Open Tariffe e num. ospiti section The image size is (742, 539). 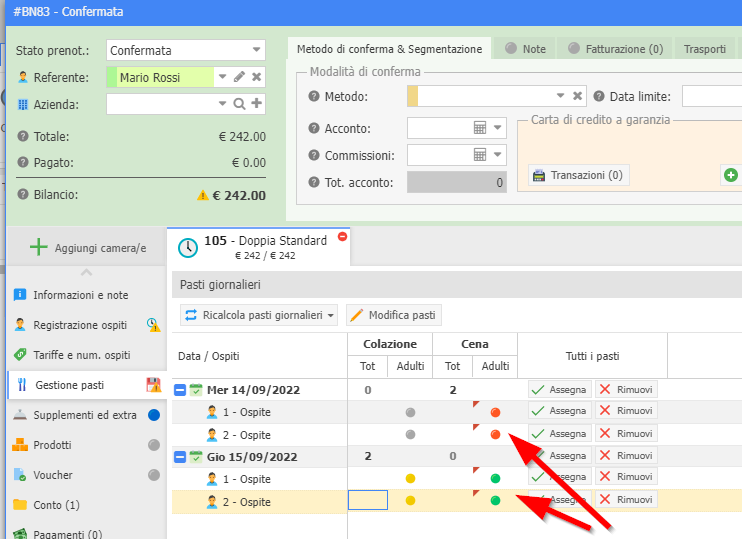87,355
